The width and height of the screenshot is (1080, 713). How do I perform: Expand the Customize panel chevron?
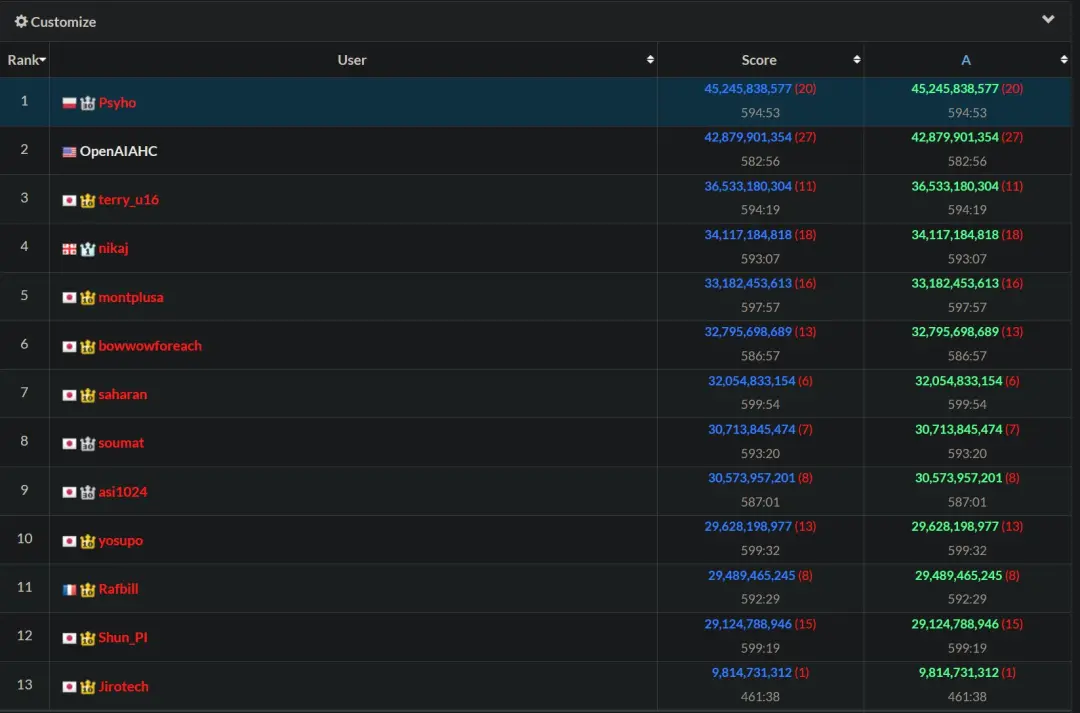[1048, 20]
